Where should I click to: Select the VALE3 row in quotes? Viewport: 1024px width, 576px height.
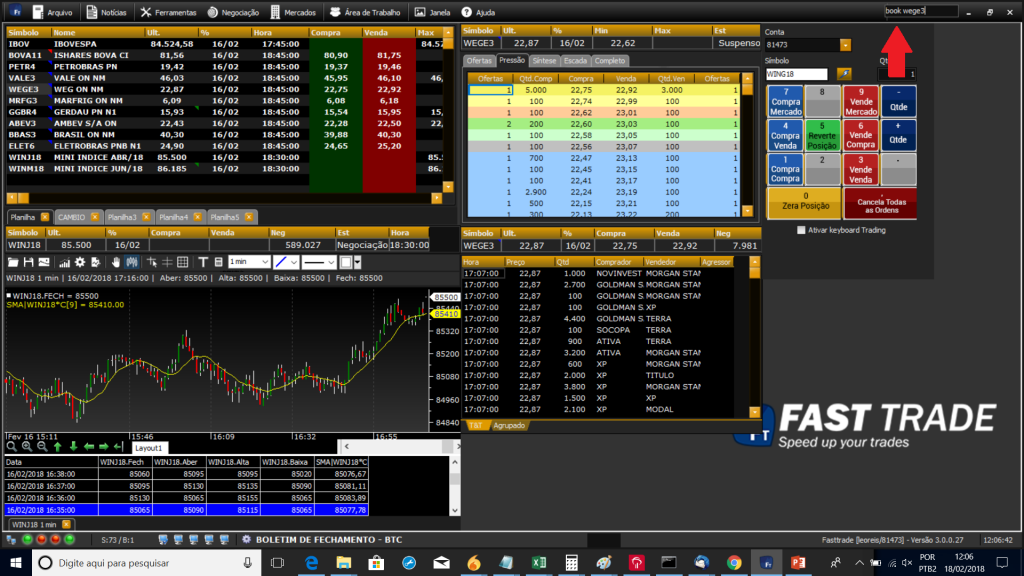point(224,78)
